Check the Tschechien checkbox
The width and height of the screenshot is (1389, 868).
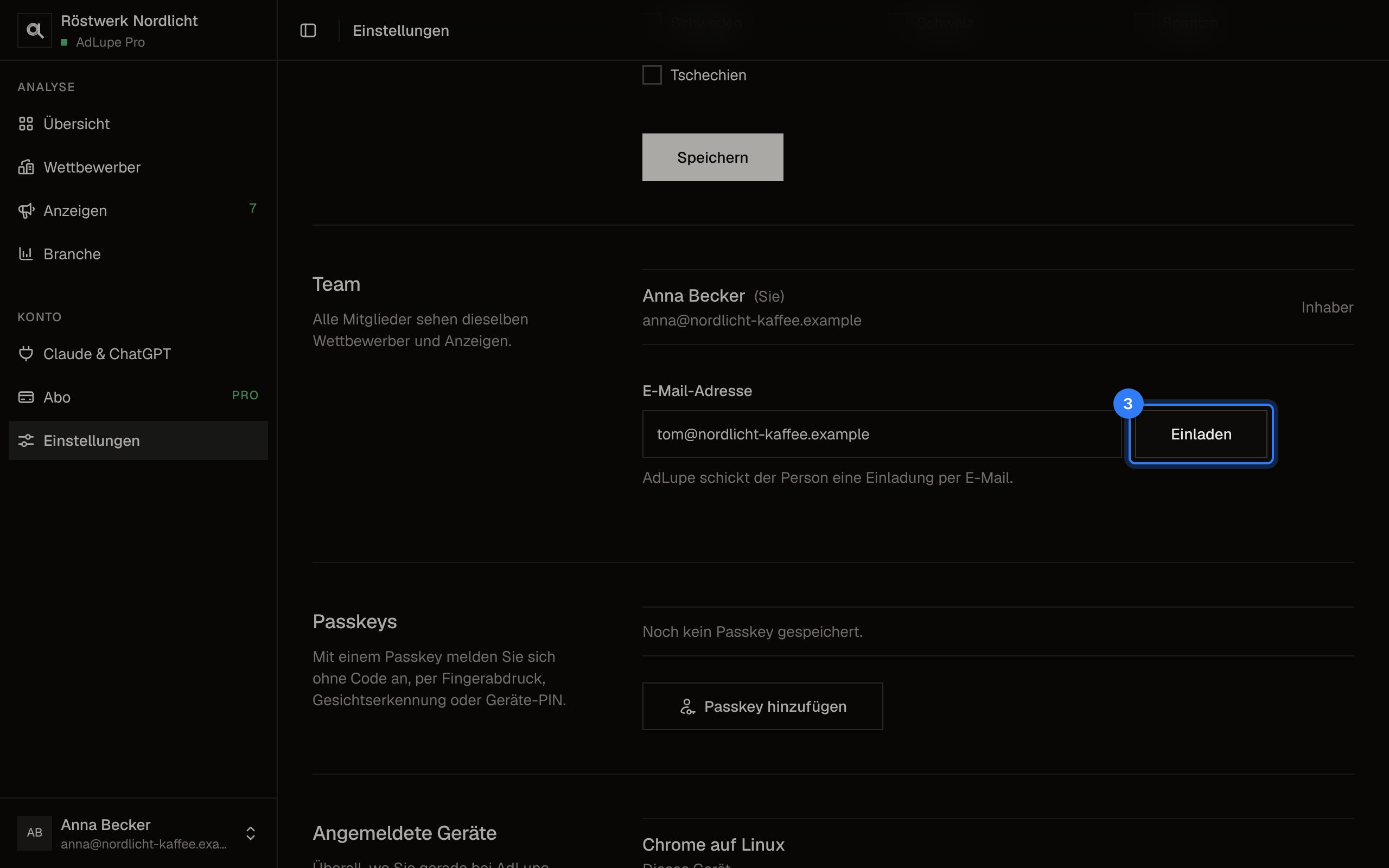[x=652, y=75]
